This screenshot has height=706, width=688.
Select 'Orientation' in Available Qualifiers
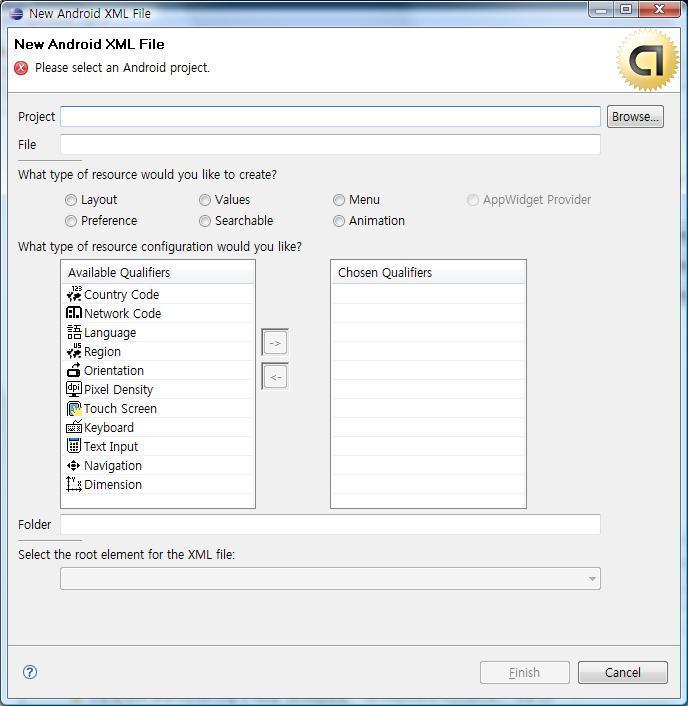click(158, 370)
